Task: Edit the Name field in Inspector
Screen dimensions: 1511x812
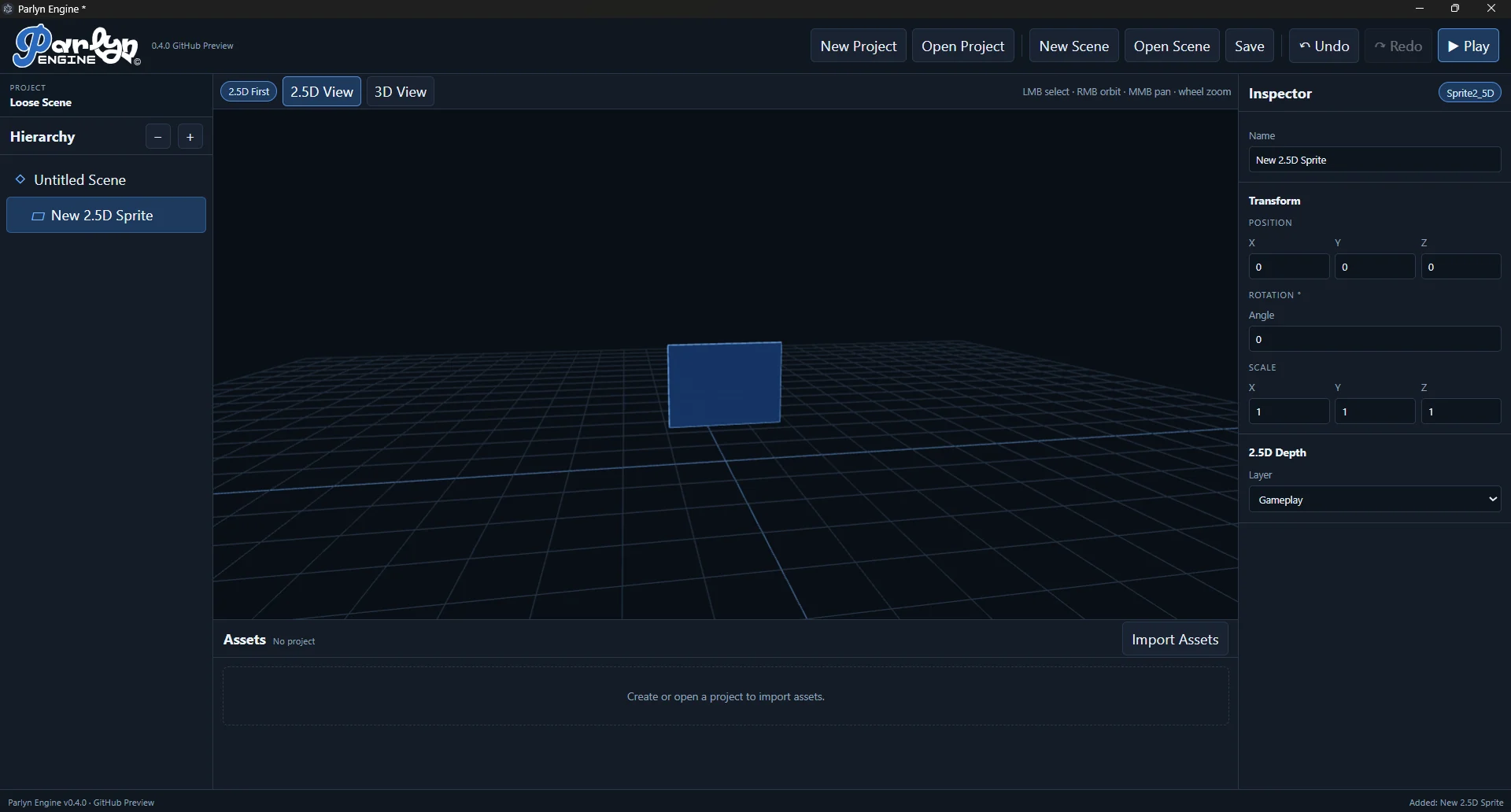Action: (1375, 160)
